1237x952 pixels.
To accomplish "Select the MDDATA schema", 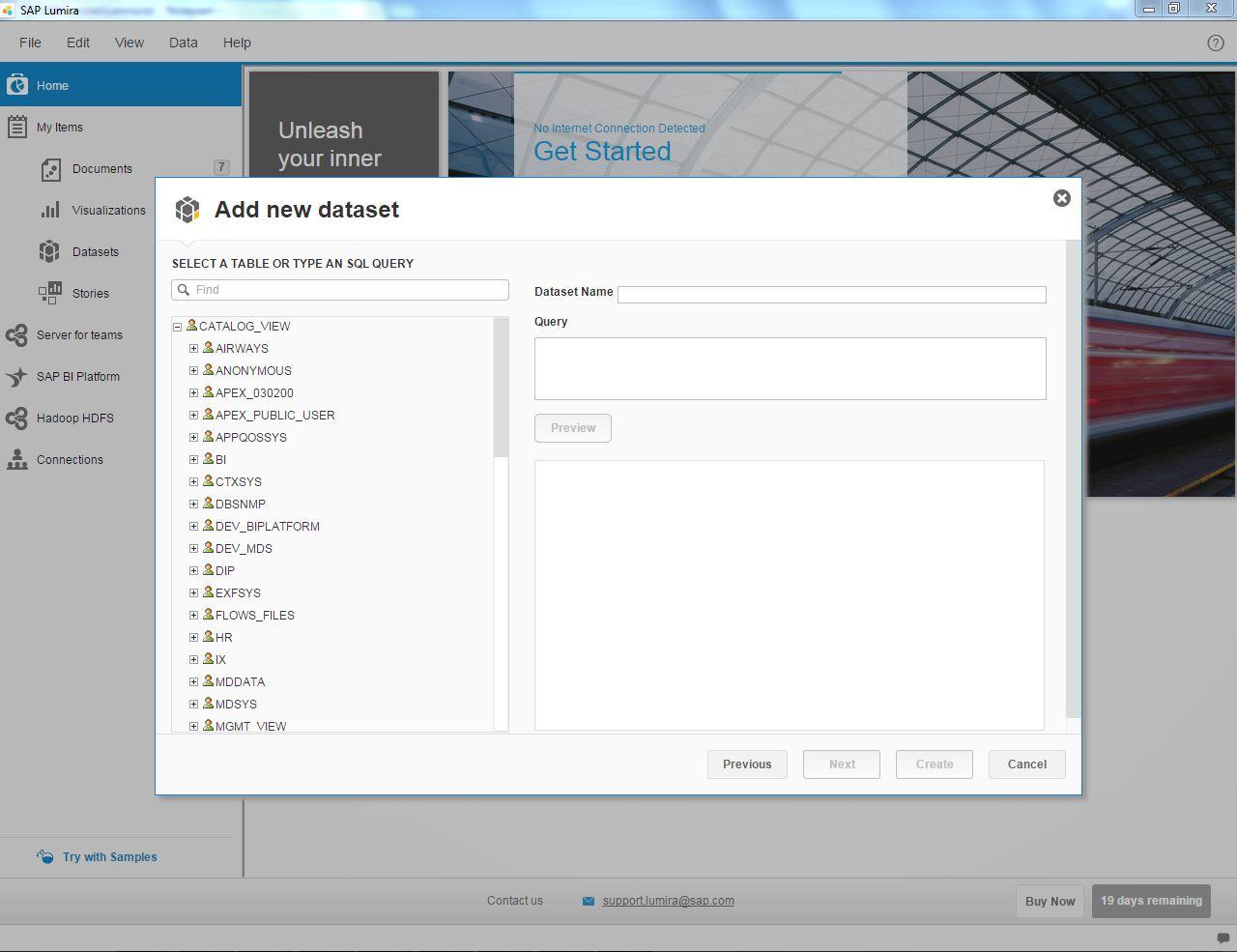I will [240, 682].
